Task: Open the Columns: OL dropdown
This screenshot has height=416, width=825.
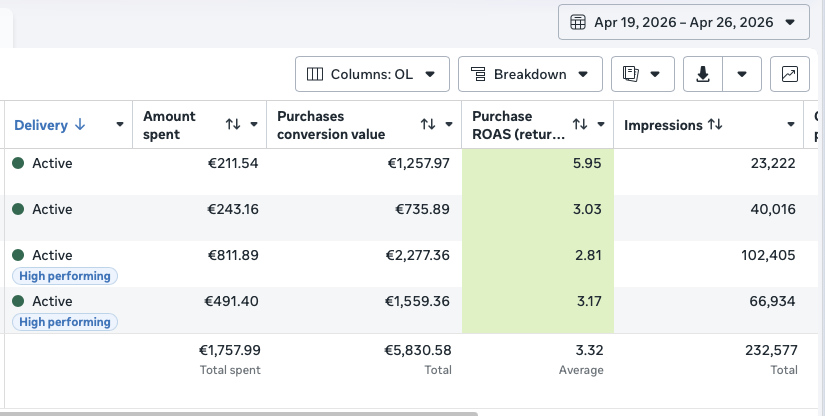Action: [372, 74]
